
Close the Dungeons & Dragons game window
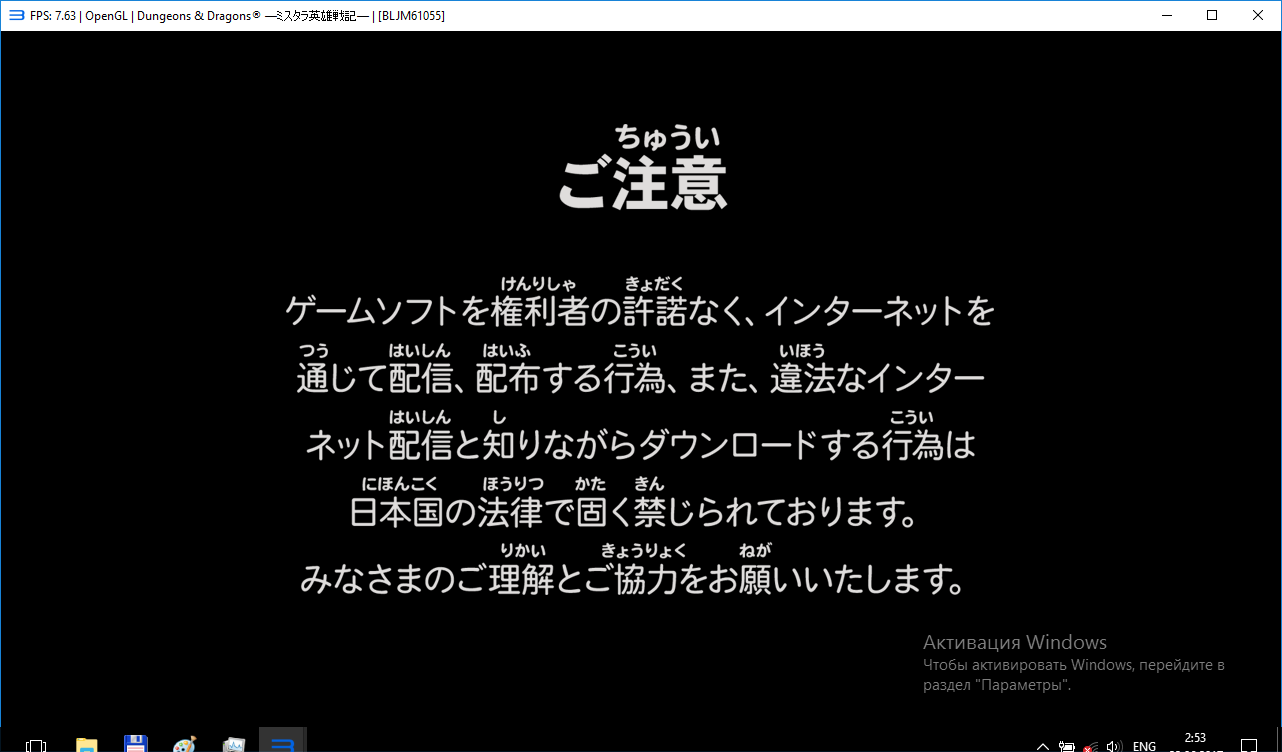[1258, 16]
